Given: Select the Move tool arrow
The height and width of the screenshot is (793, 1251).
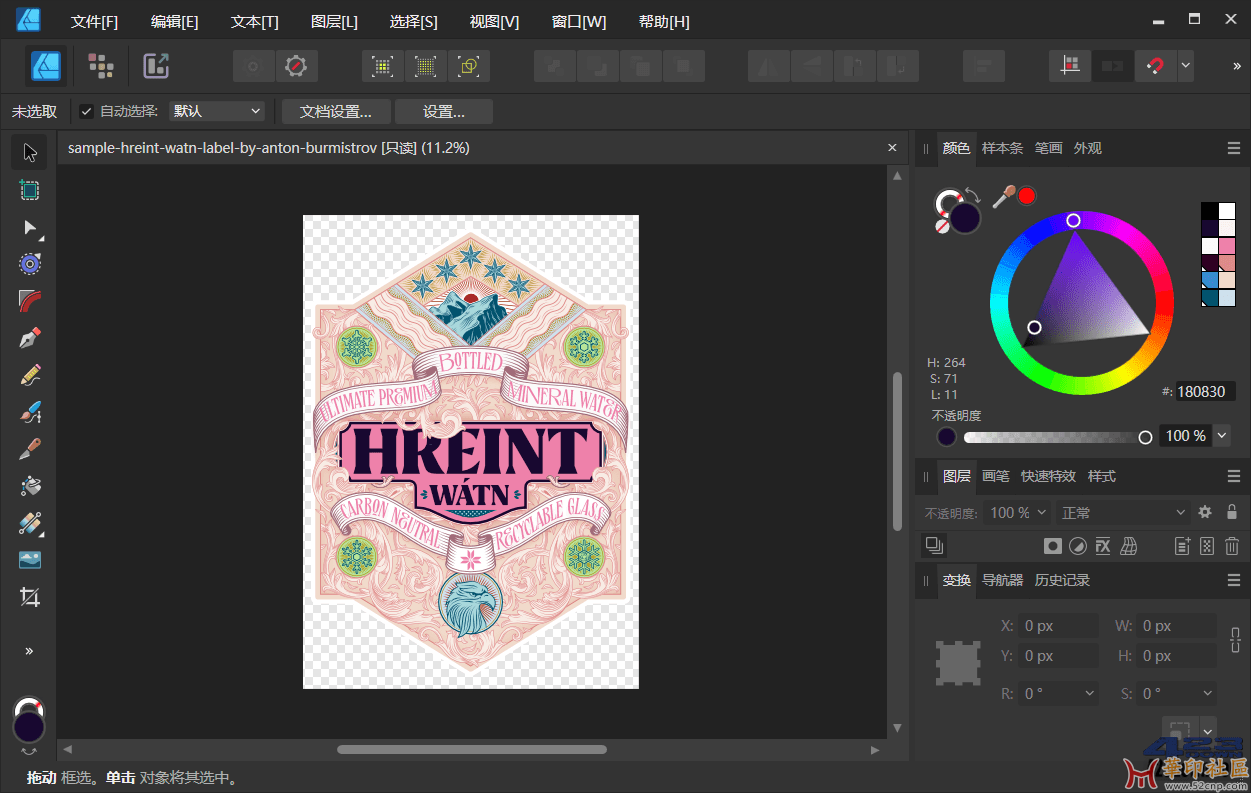Looking at the screenshot, I should coord(30,152).
